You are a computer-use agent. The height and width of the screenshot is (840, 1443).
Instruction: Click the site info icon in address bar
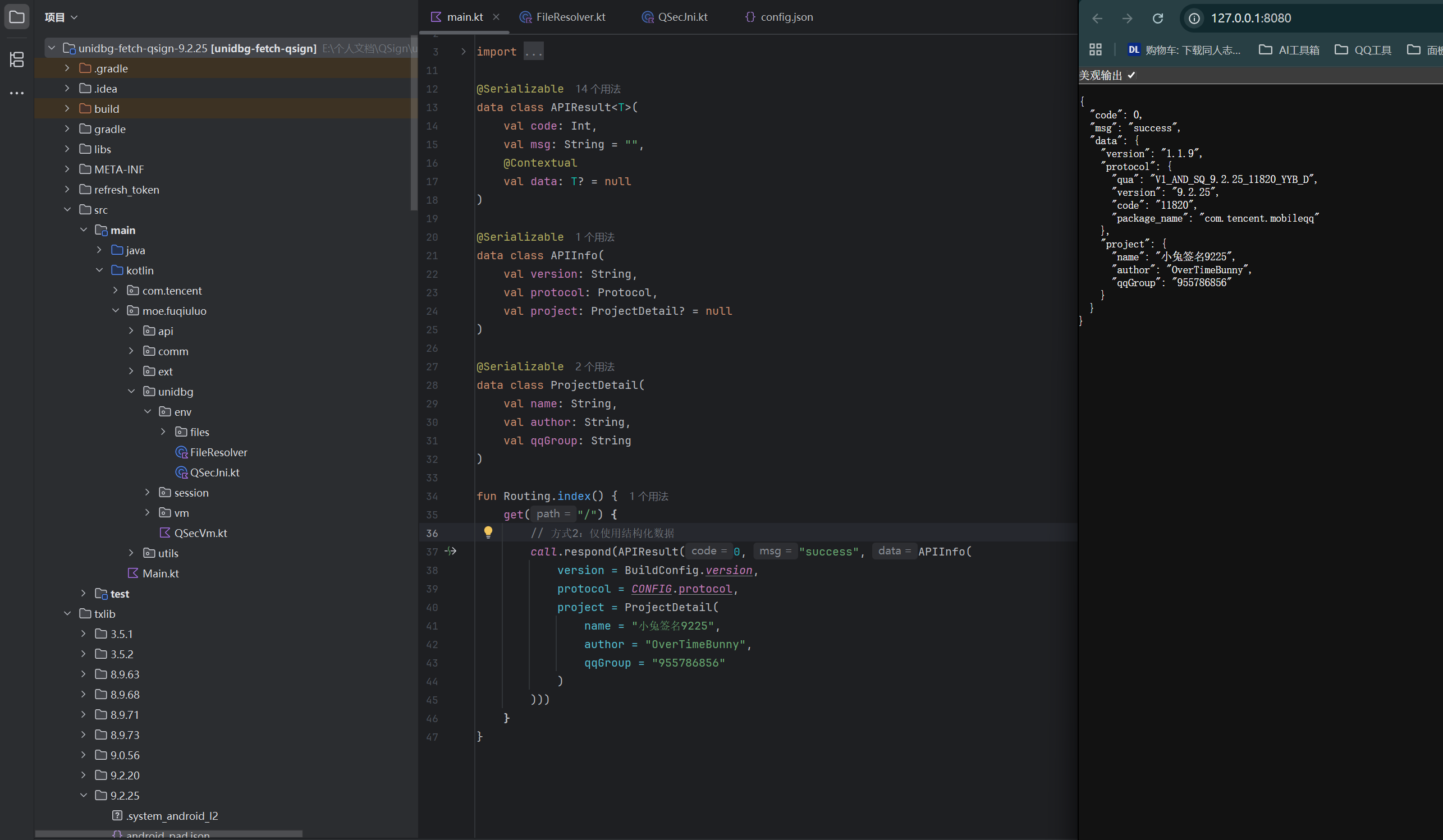click(x=1194, y=19)
